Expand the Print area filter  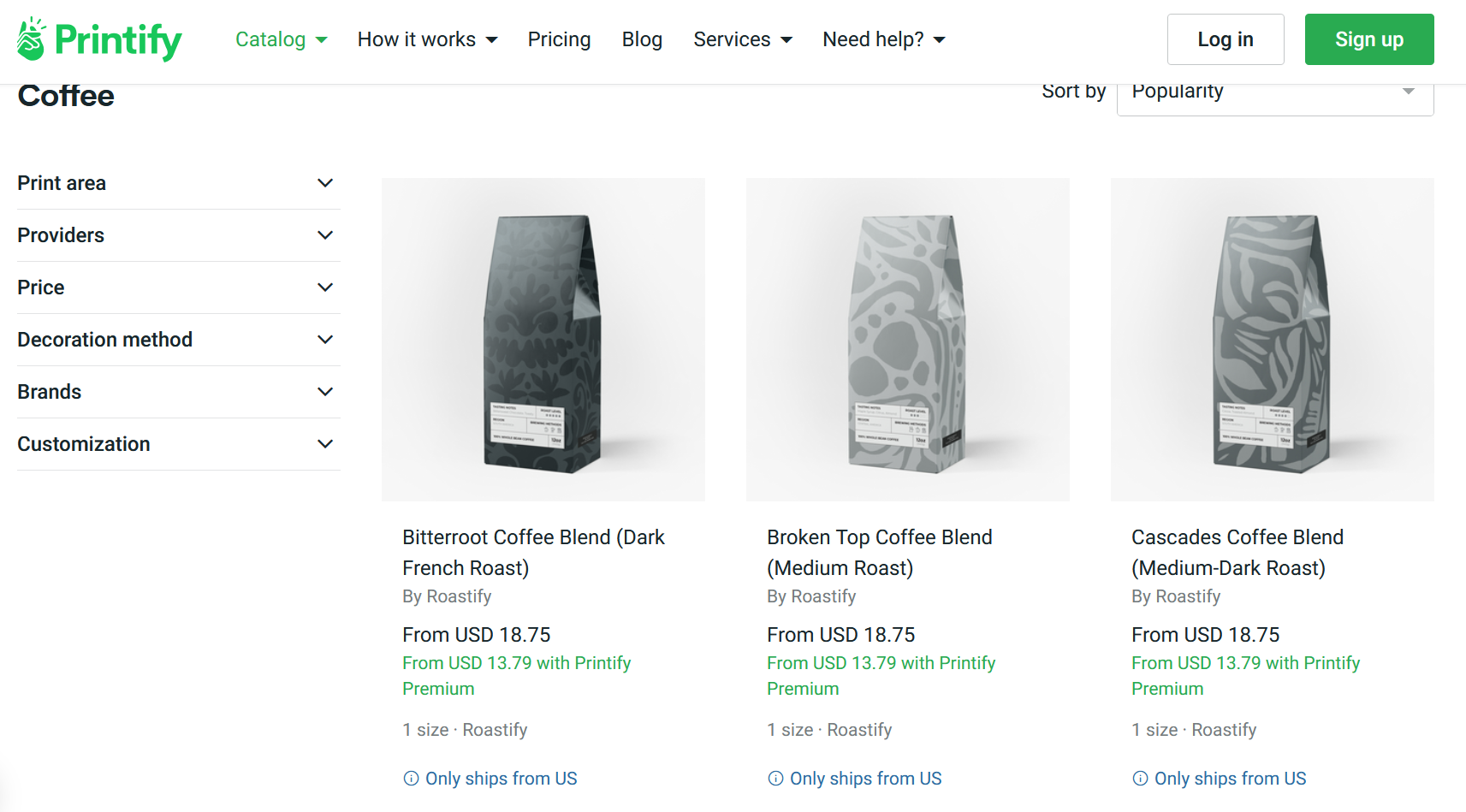325,182
